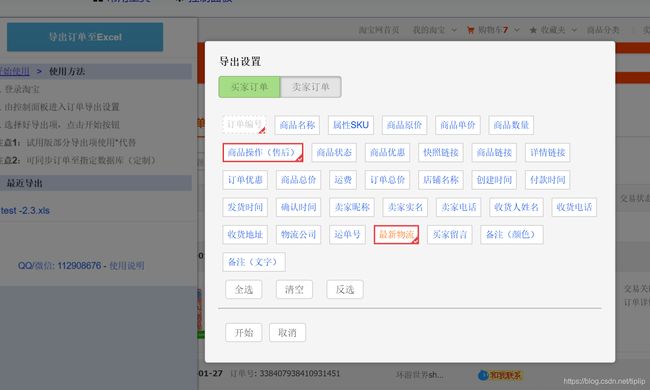Toggle the 收货人姓名 export field
This screenshot has width=650, height=390.
tap(516, 207)
